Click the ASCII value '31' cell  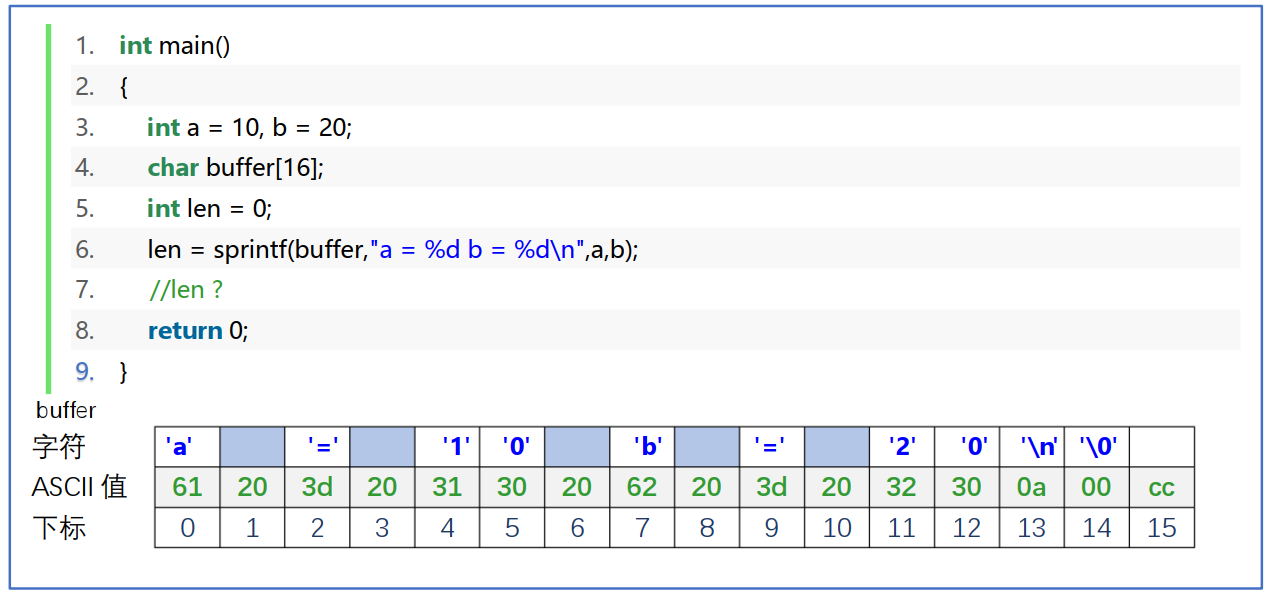point(447,487)
